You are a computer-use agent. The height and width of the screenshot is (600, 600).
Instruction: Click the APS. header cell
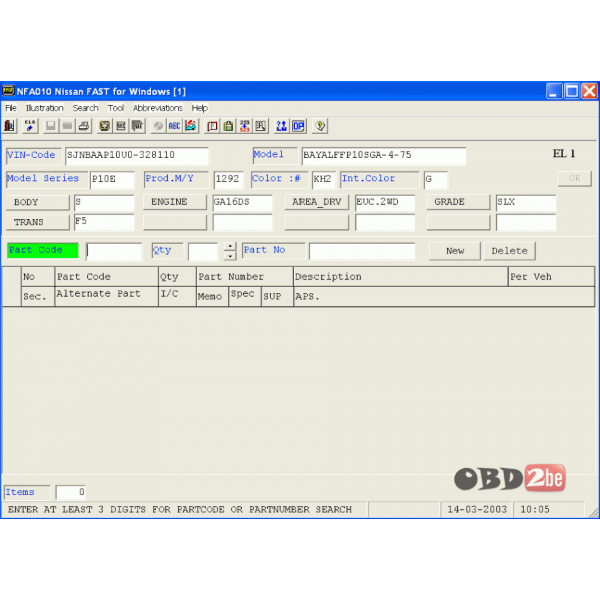coord(444,297)
